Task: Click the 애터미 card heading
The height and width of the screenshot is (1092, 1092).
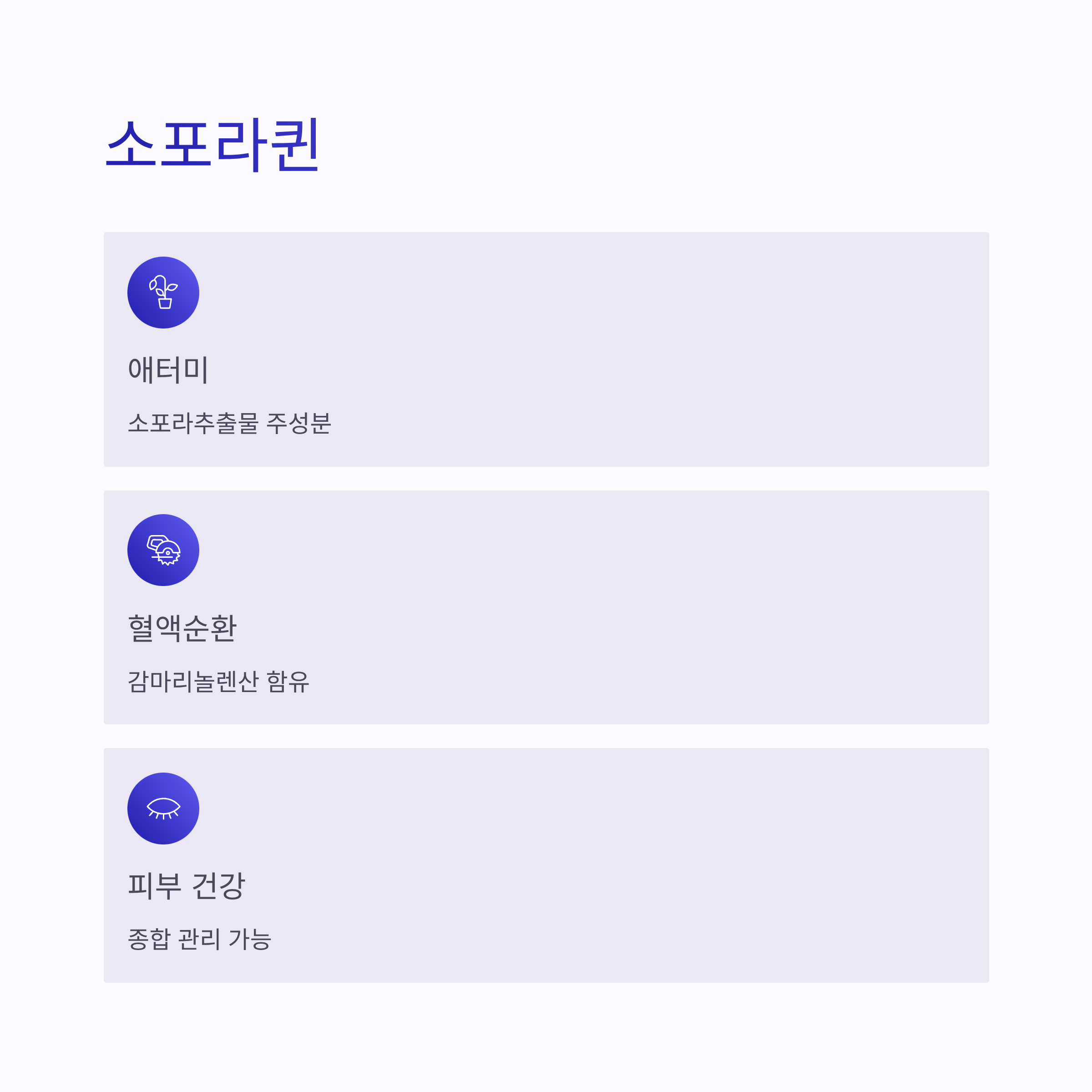Action: click(x=168, y=369)
